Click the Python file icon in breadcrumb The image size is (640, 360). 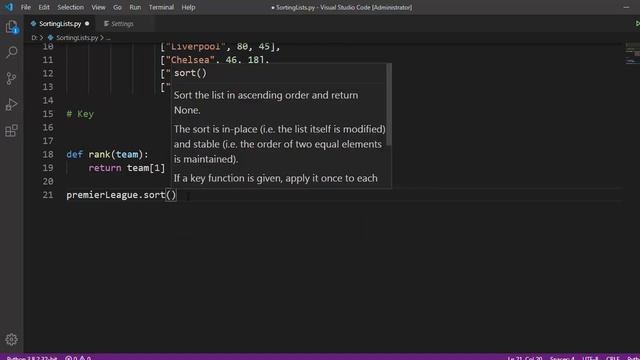click(51, 38)
